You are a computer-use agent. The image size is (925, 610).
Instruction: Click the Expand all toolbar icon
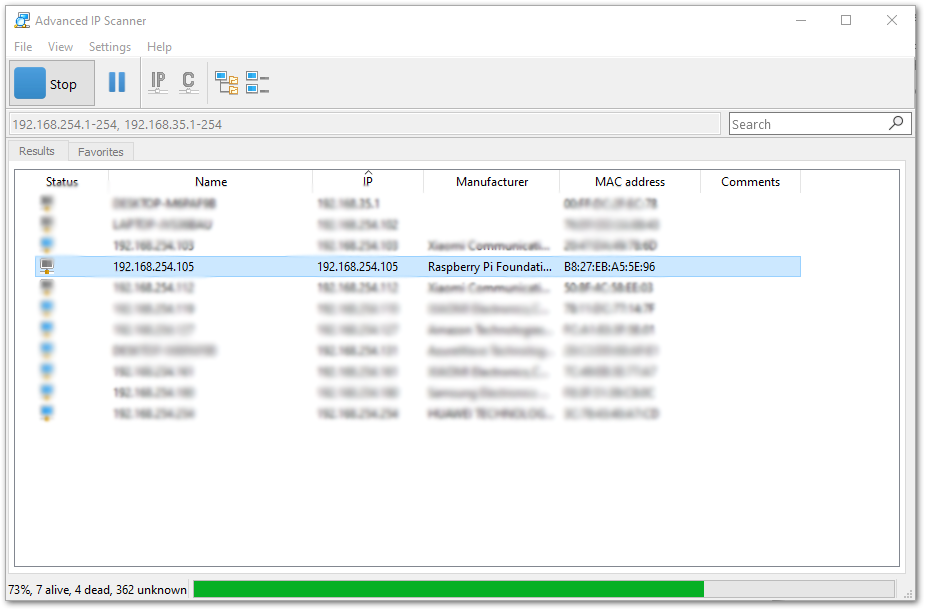pos(227,83)
